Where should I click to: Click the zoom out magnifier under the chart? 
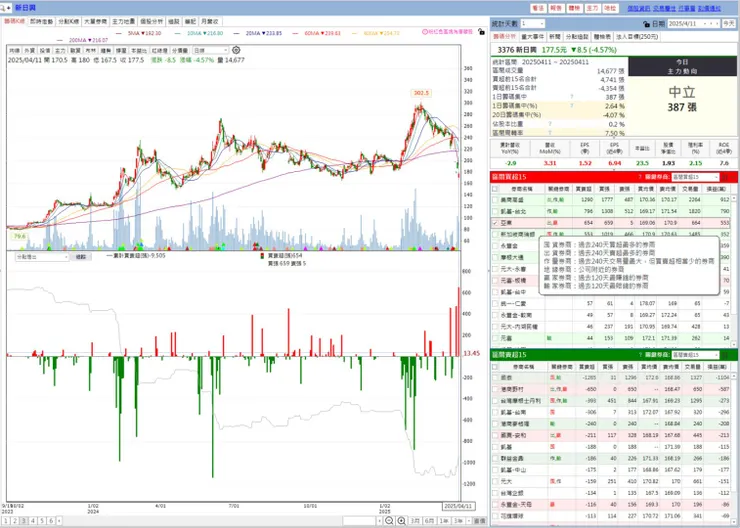(389, 521)
